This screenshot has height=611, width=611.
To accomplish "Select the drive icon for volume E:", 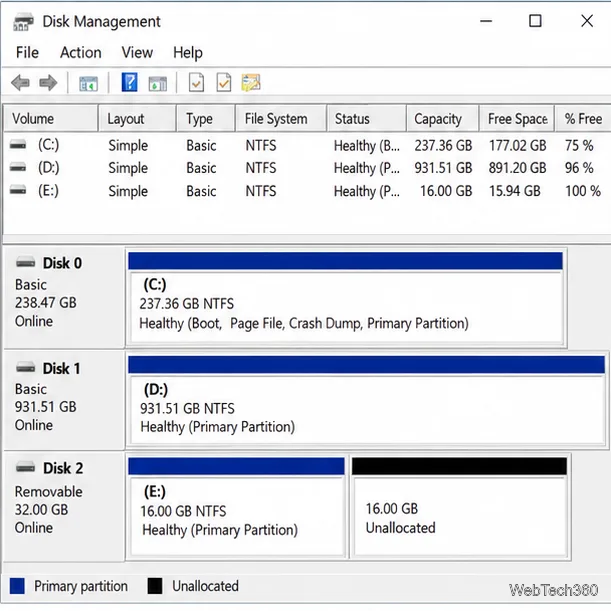I will 18,191.
